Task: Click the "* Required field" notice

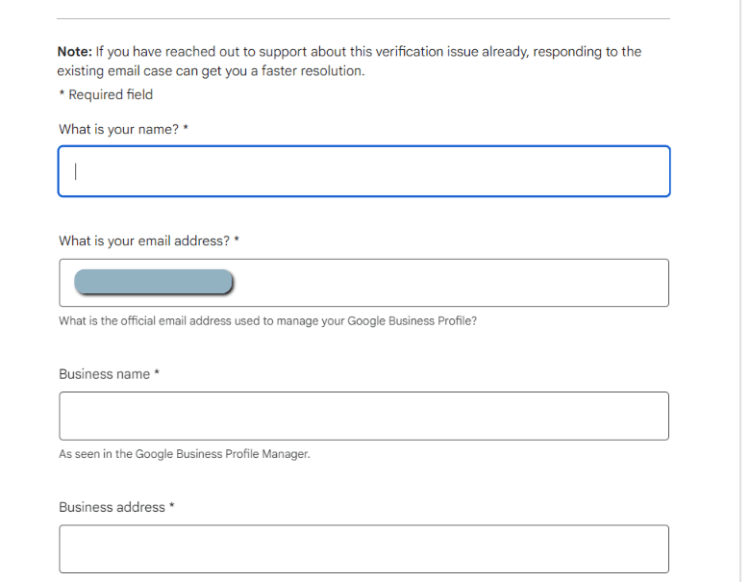Action: coord(106,94)
